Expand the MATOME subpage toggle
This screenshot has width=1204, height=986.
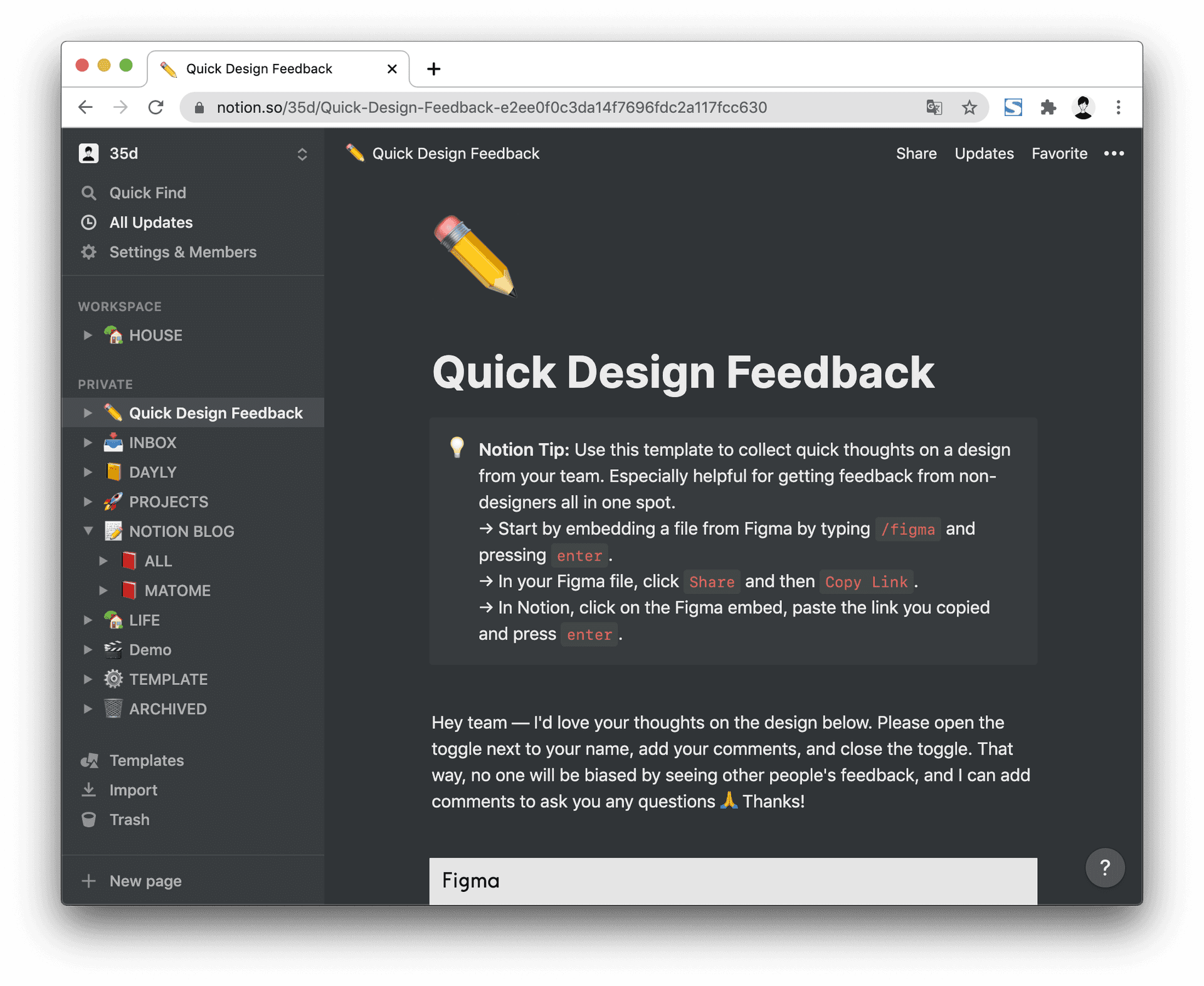tap(103, 590)
